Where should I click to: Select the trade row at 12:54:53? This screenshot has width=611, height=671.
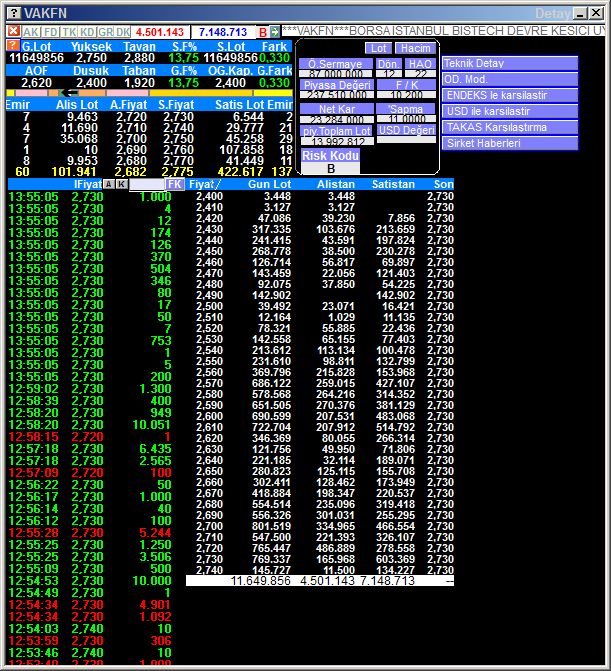click(90, 580)
